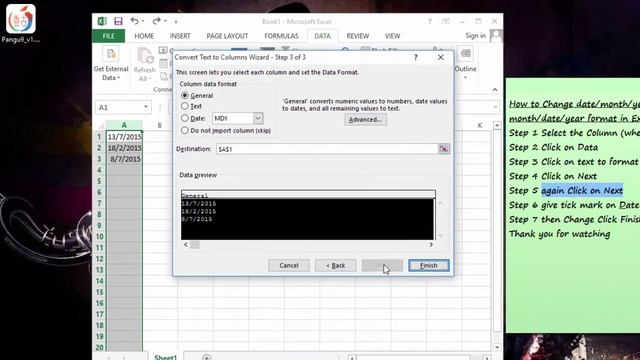Switch to the INSERT tab

click(180, 36)
